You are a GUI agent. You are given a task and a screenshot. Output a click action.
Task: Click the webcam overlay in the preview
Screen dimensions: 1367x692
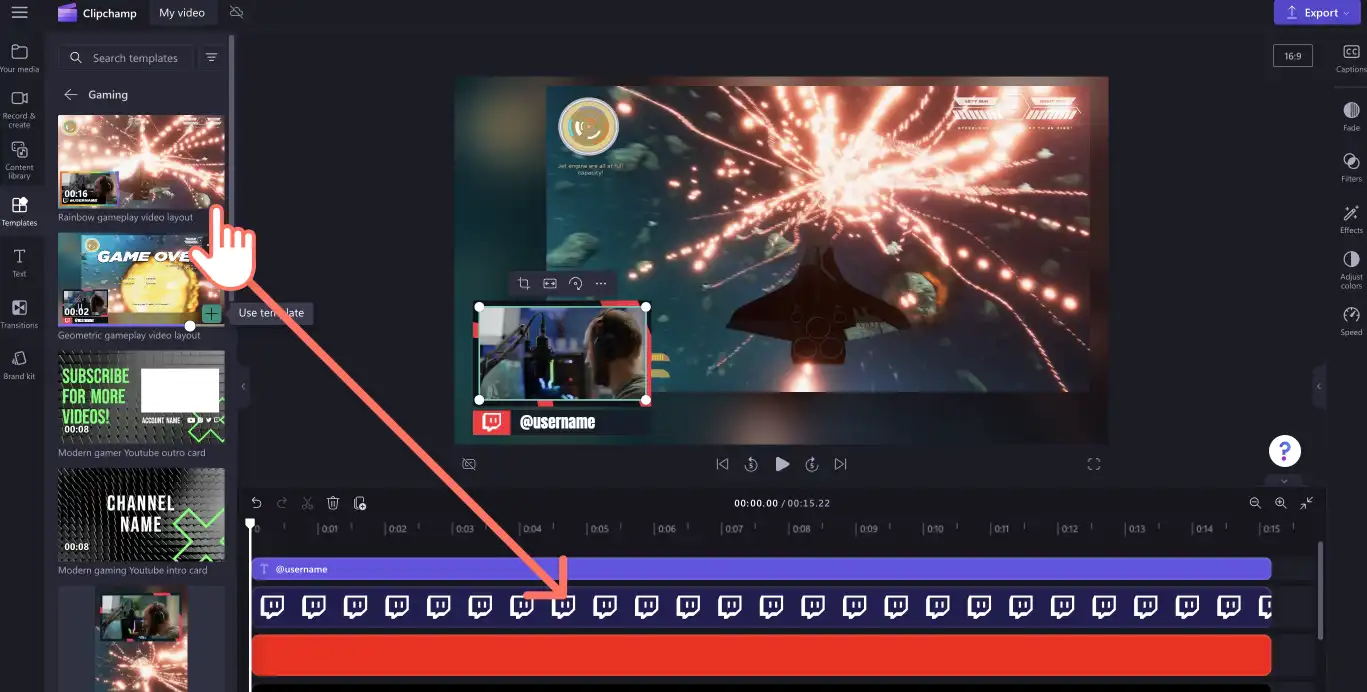click(562, 354)
